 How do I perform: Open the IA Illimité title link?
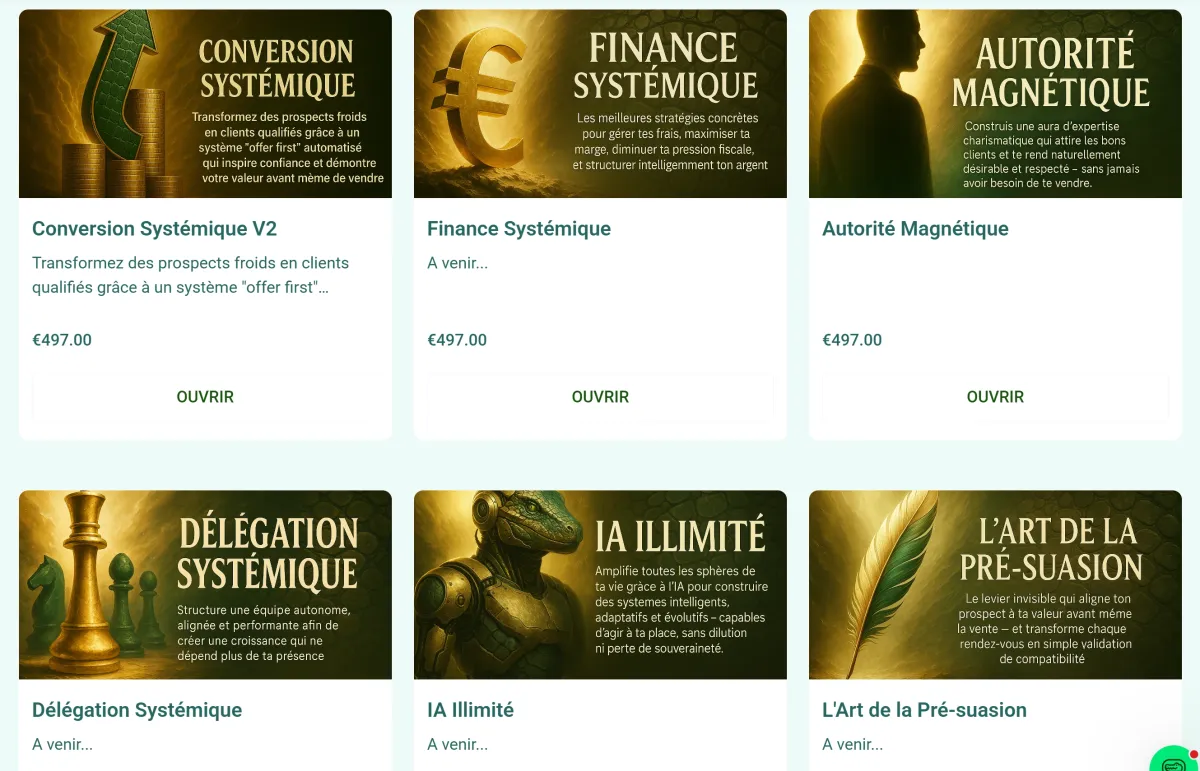tap(470, 710)
